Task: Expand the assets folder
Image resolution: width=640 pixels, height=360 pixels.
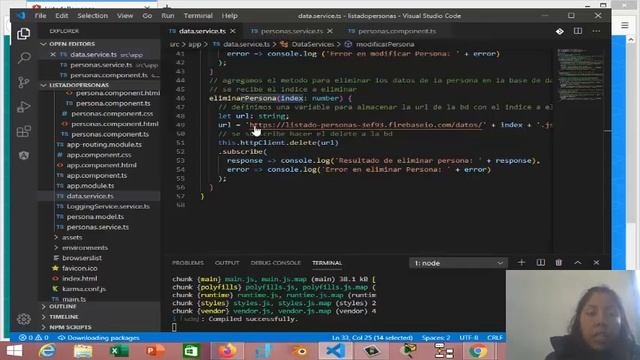Action: point(72,237)
